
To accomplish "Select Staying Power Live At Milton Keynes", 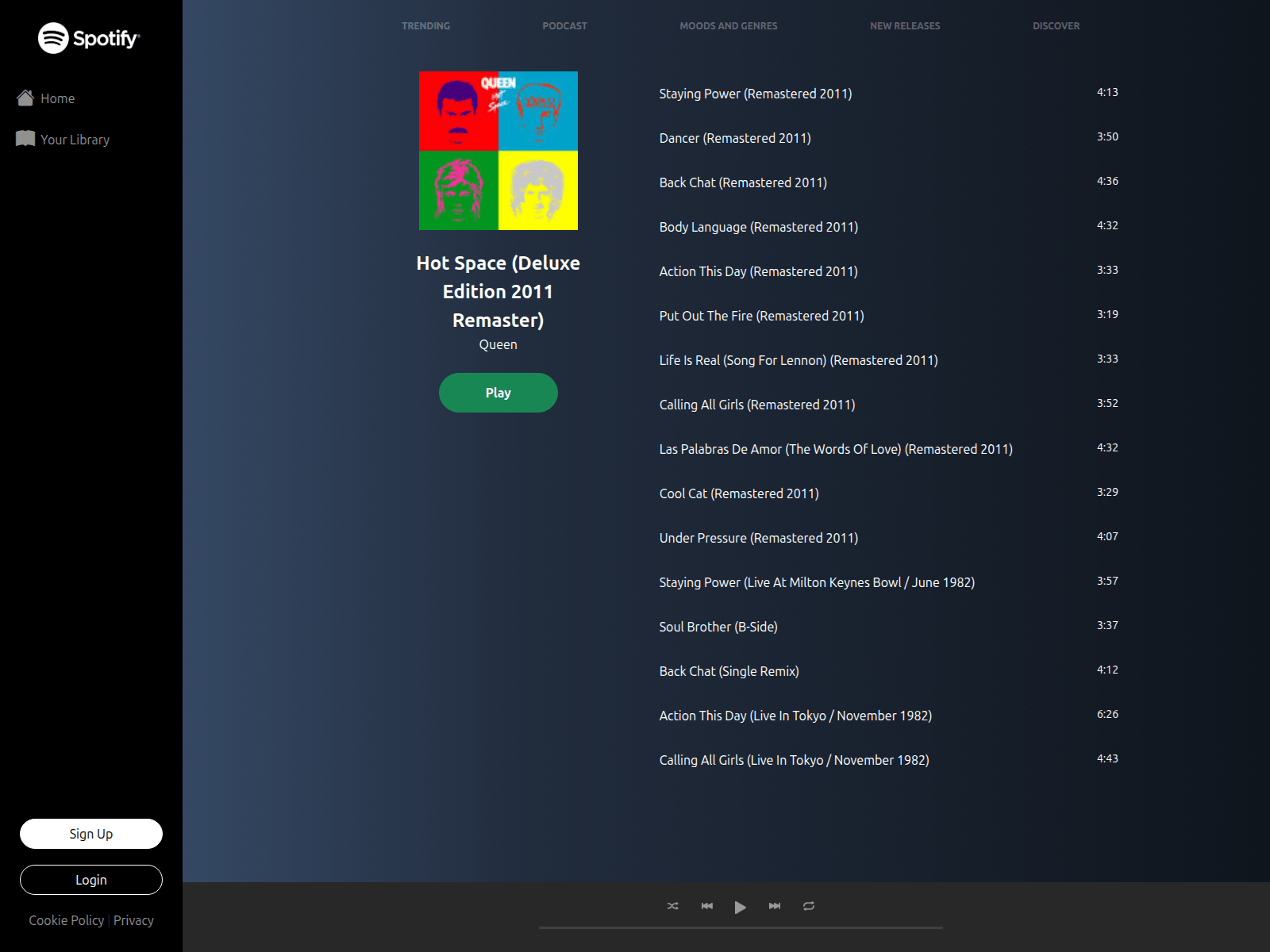I will pyautogui.click(x=817, y=582).
